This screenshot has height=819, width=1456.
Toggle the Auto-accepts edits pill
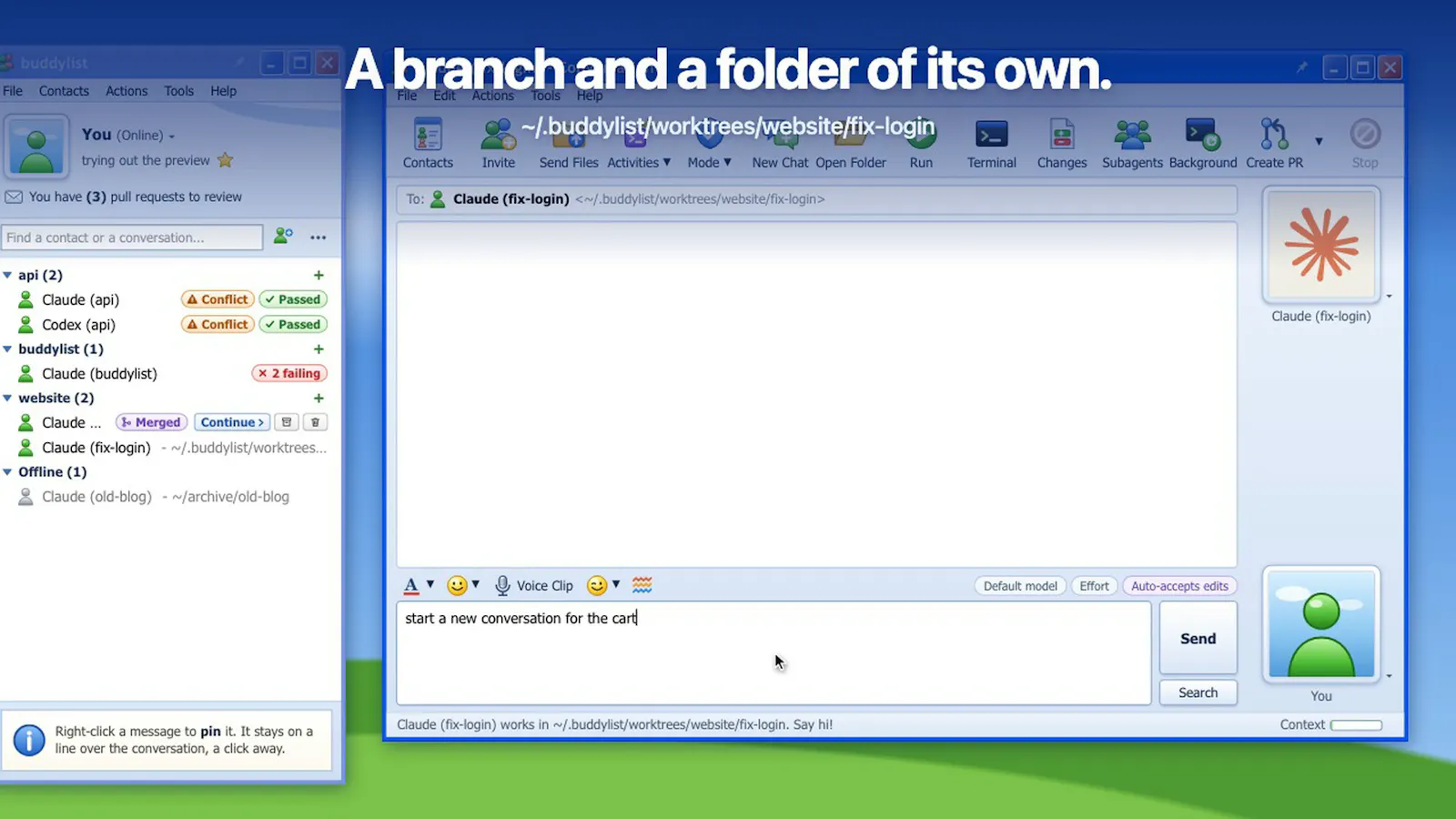point(1179,586)
